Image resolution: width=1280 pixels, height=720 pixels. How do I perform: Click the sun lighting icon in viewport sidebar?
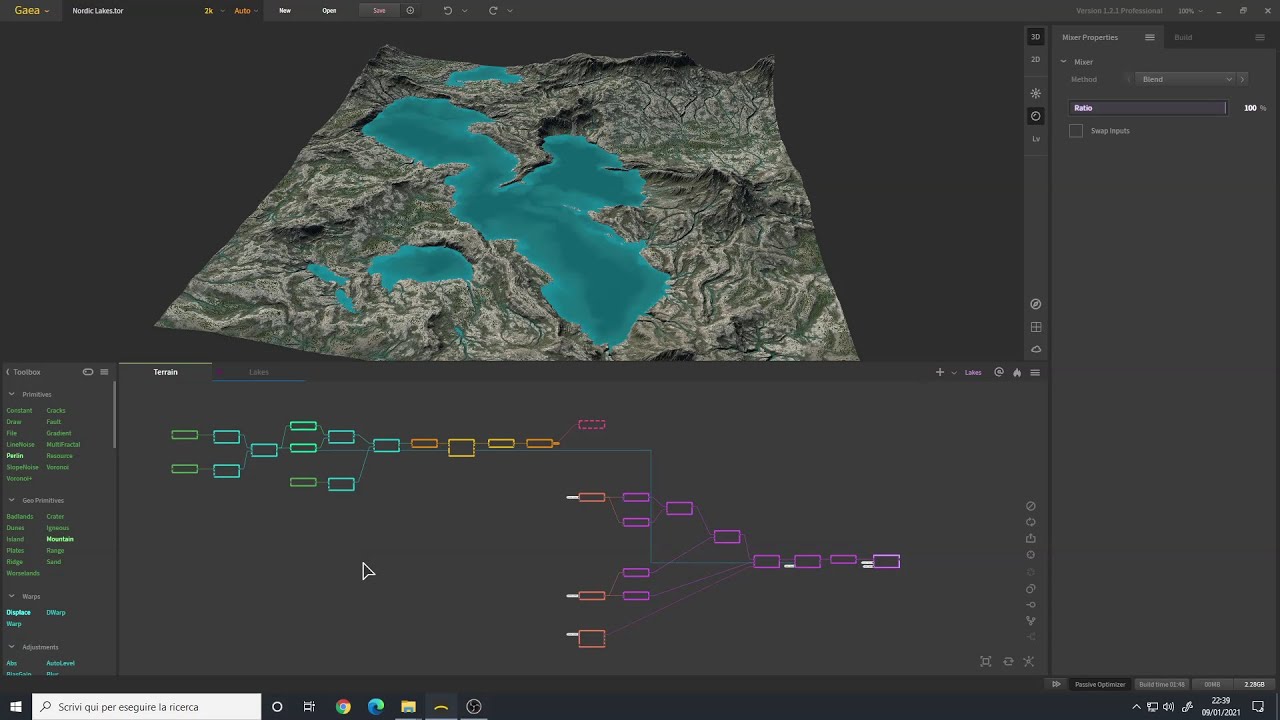click(1035, 93)
